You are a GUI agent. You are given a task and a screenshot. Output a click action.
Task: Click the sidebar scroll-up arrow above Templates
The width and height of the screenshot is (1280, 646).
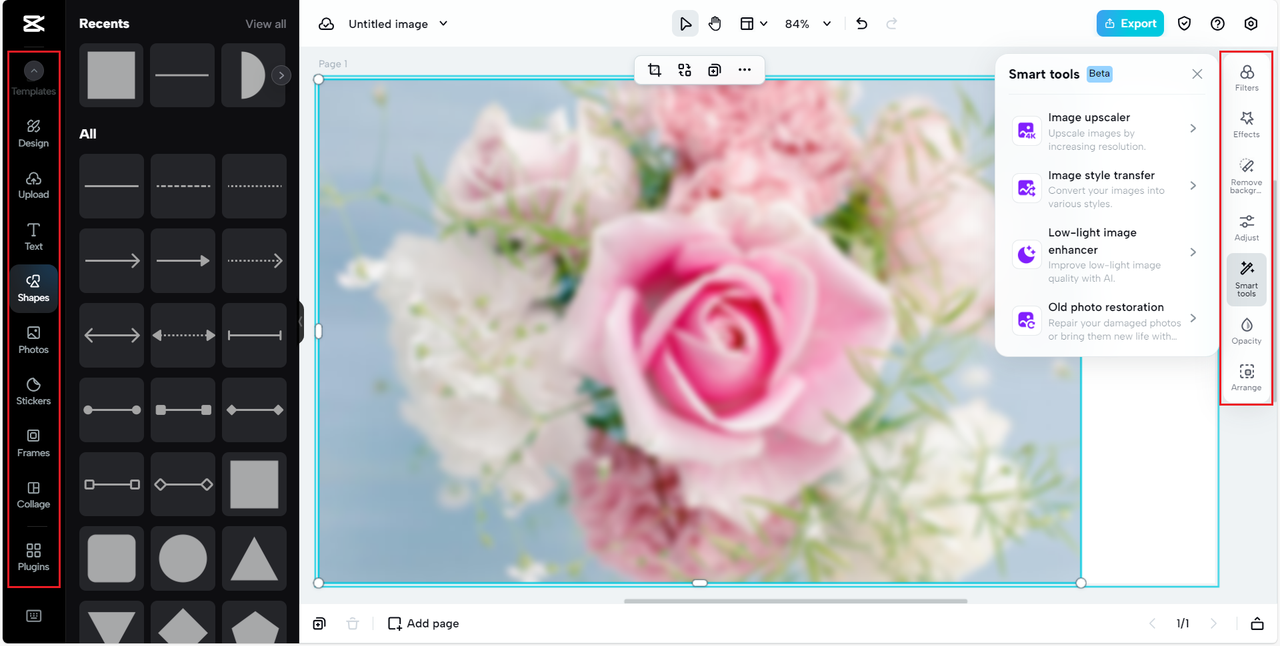(34, 71)
